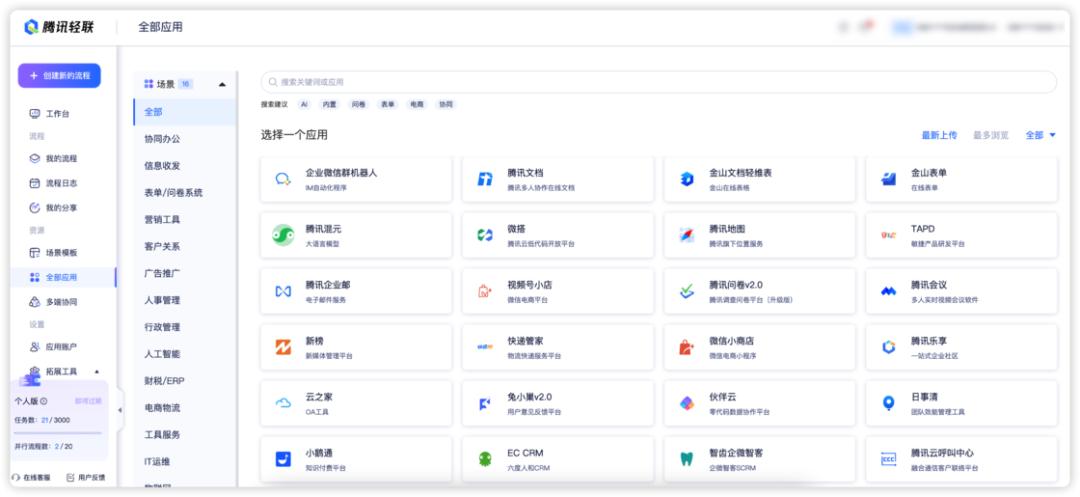Open the EC CRM app icon
Screen dimensions: 1080x497
pyautogui.click(x=485, y=459)
